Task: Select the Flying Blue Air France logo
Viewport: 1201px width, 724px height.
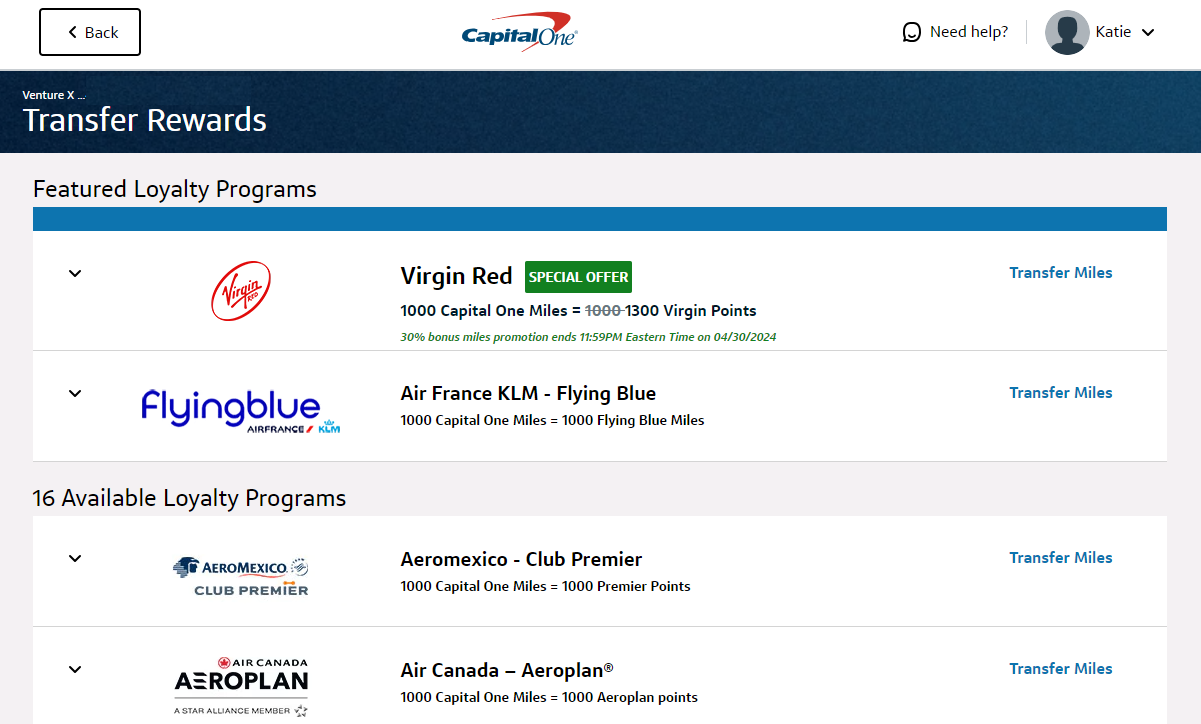Action: (x=240, y=408)
